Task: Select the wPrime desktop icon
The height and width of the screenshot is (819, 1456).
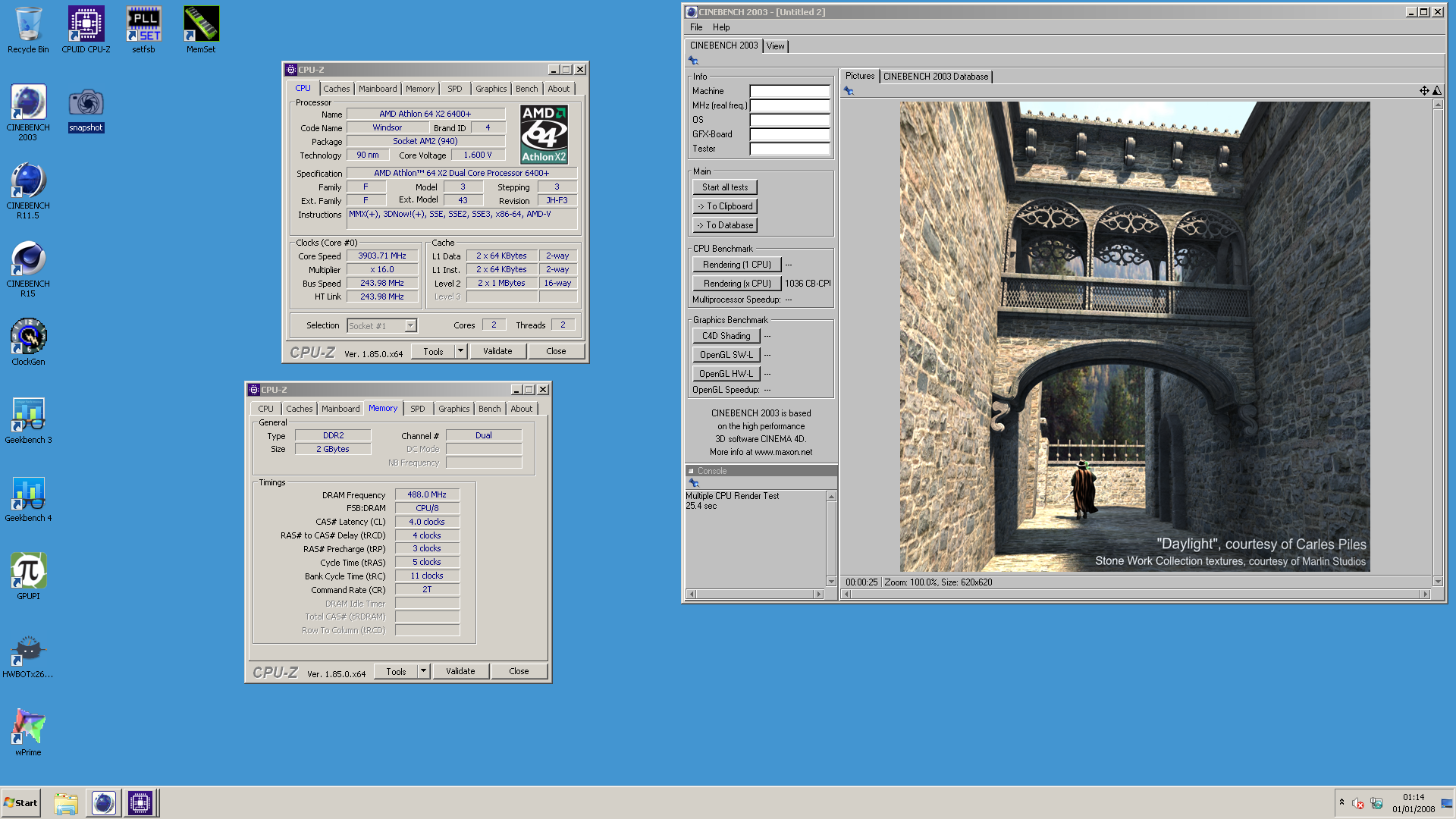Action: (x=28, y=732)
